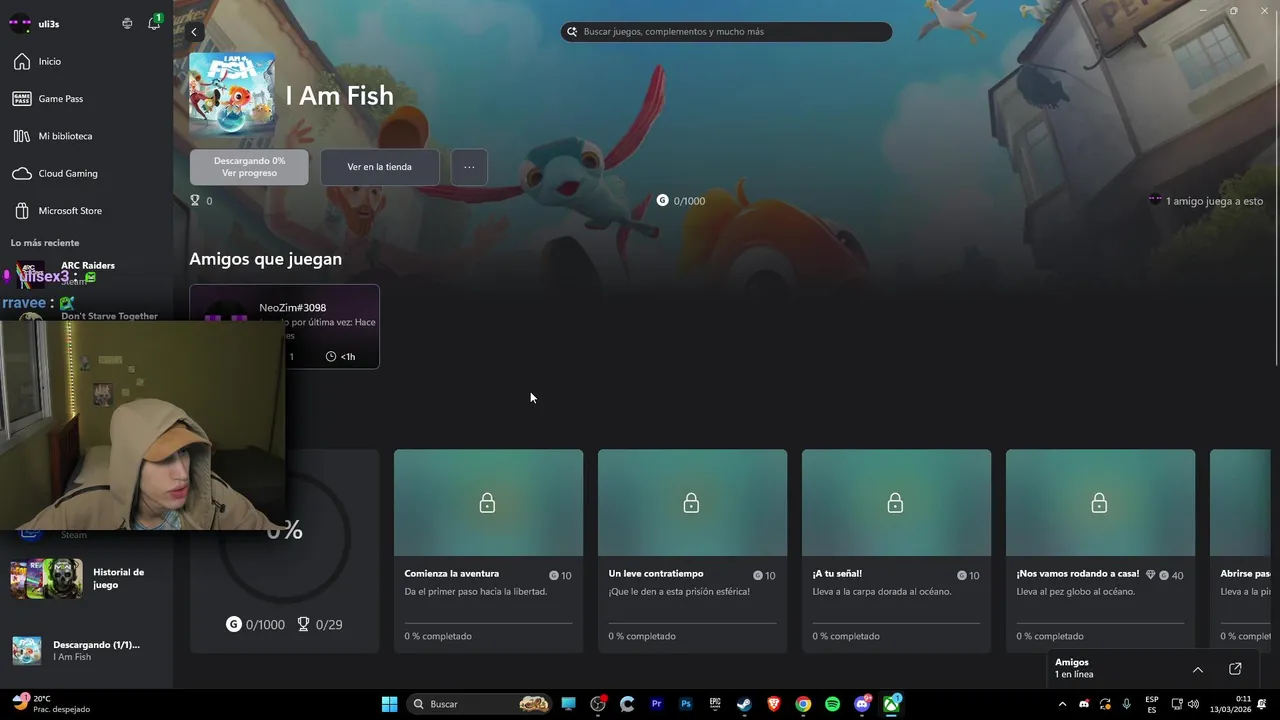Open the weather widget 20°C

click(50, 704)
